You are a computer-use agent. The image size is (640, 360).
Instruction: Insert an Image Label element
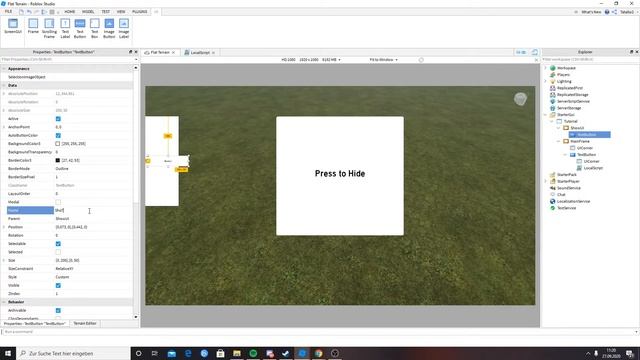[x=124, y=29]
